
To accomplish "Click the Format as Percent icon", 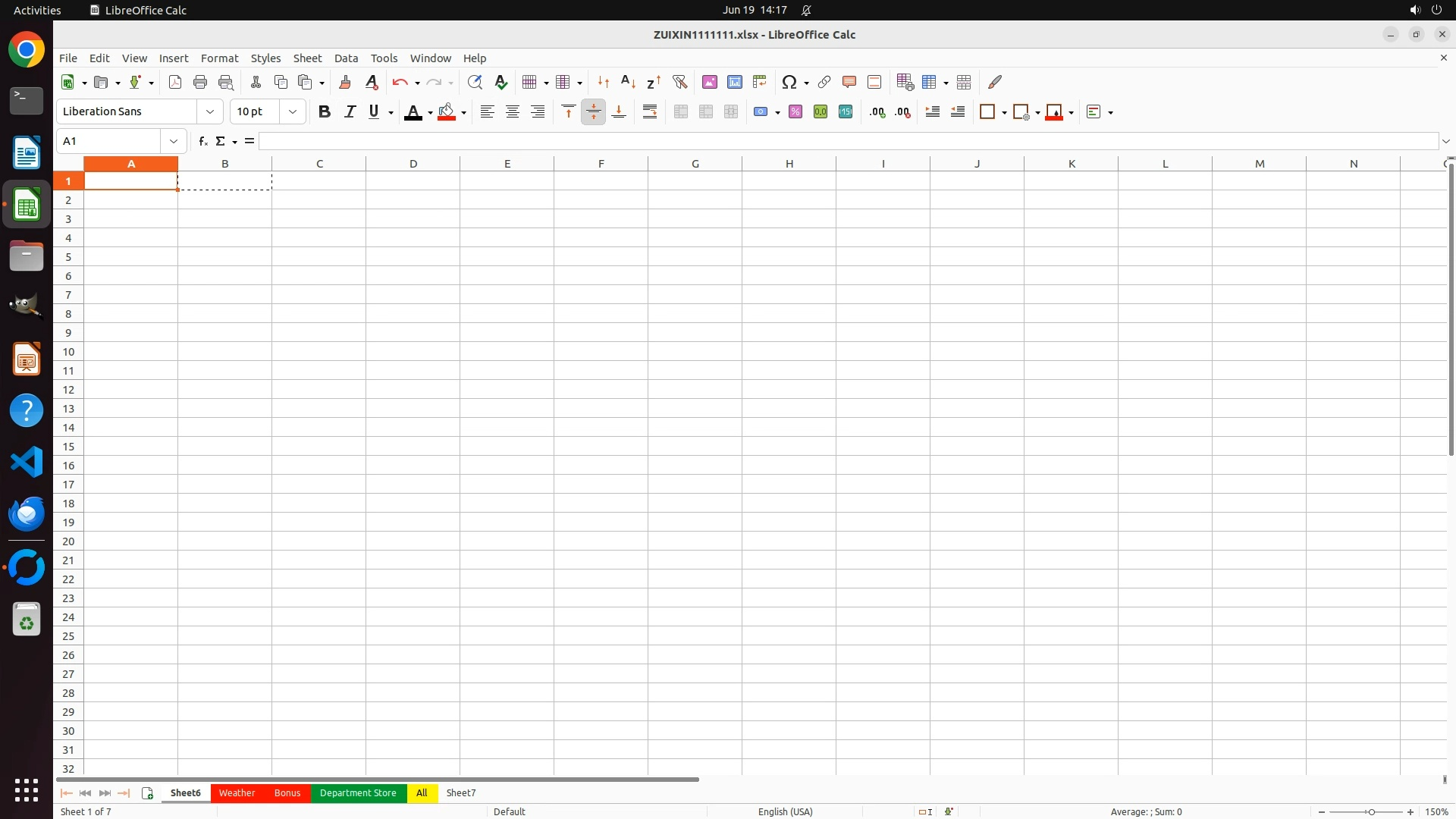I will click(x=795, y=111).
